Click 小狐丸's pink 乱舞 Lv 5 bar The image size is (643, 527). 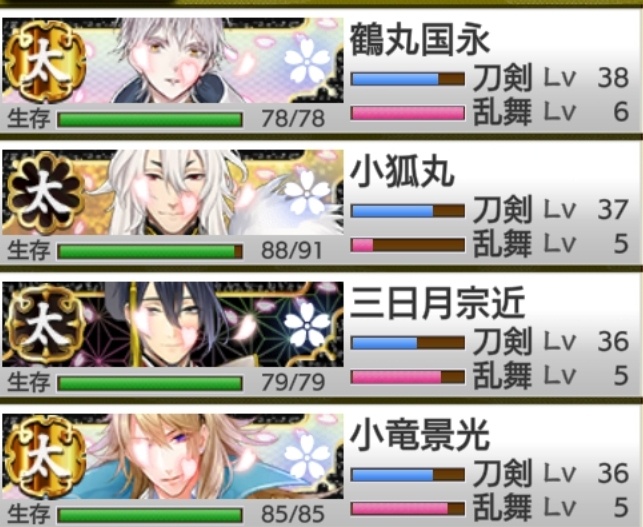[408, 245]
